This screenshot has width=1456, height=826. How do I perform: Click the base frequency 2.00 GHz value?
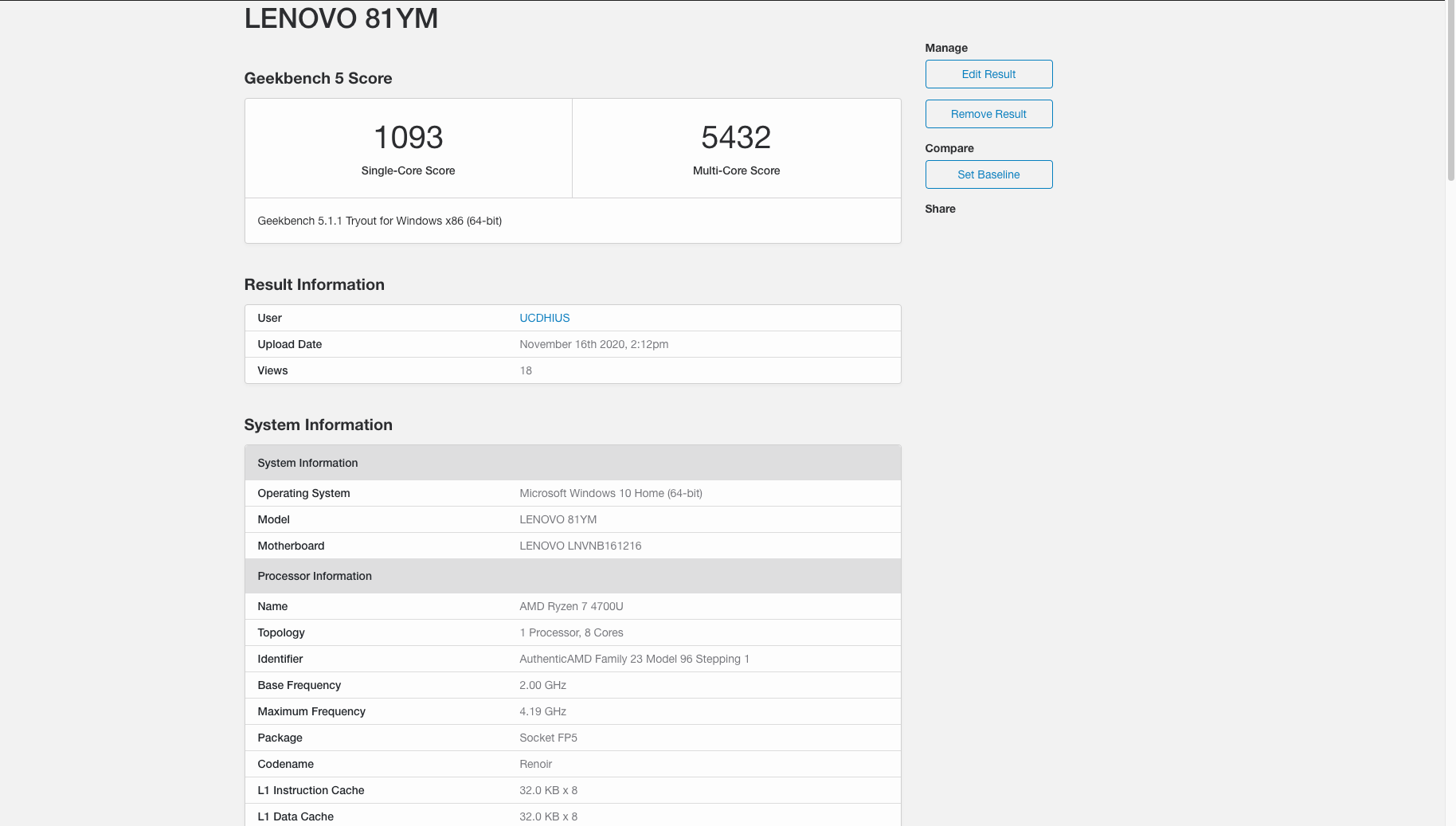pyautogui.click(x=543, y=685)
